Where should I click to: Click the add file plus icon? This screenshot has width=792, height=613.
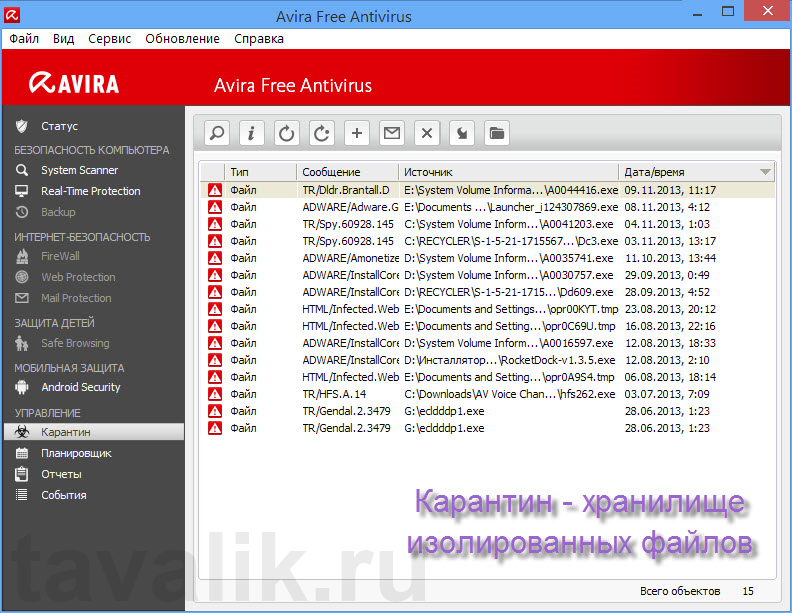(357, 133)
